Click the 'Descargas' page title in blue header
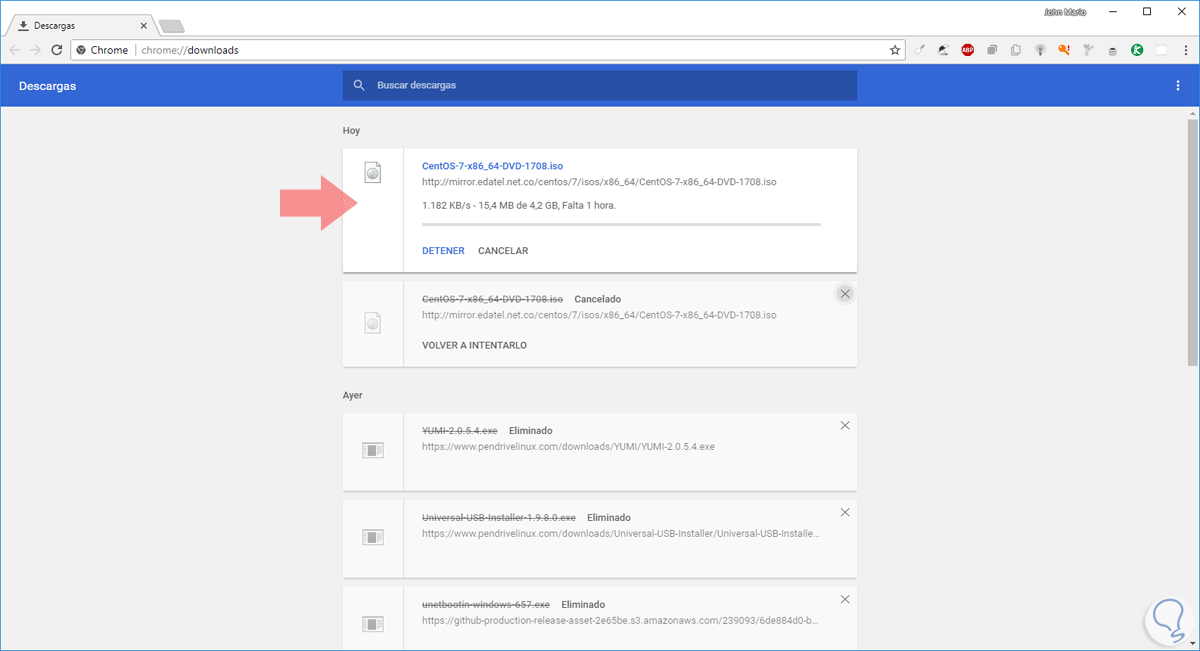 point(47,86)
